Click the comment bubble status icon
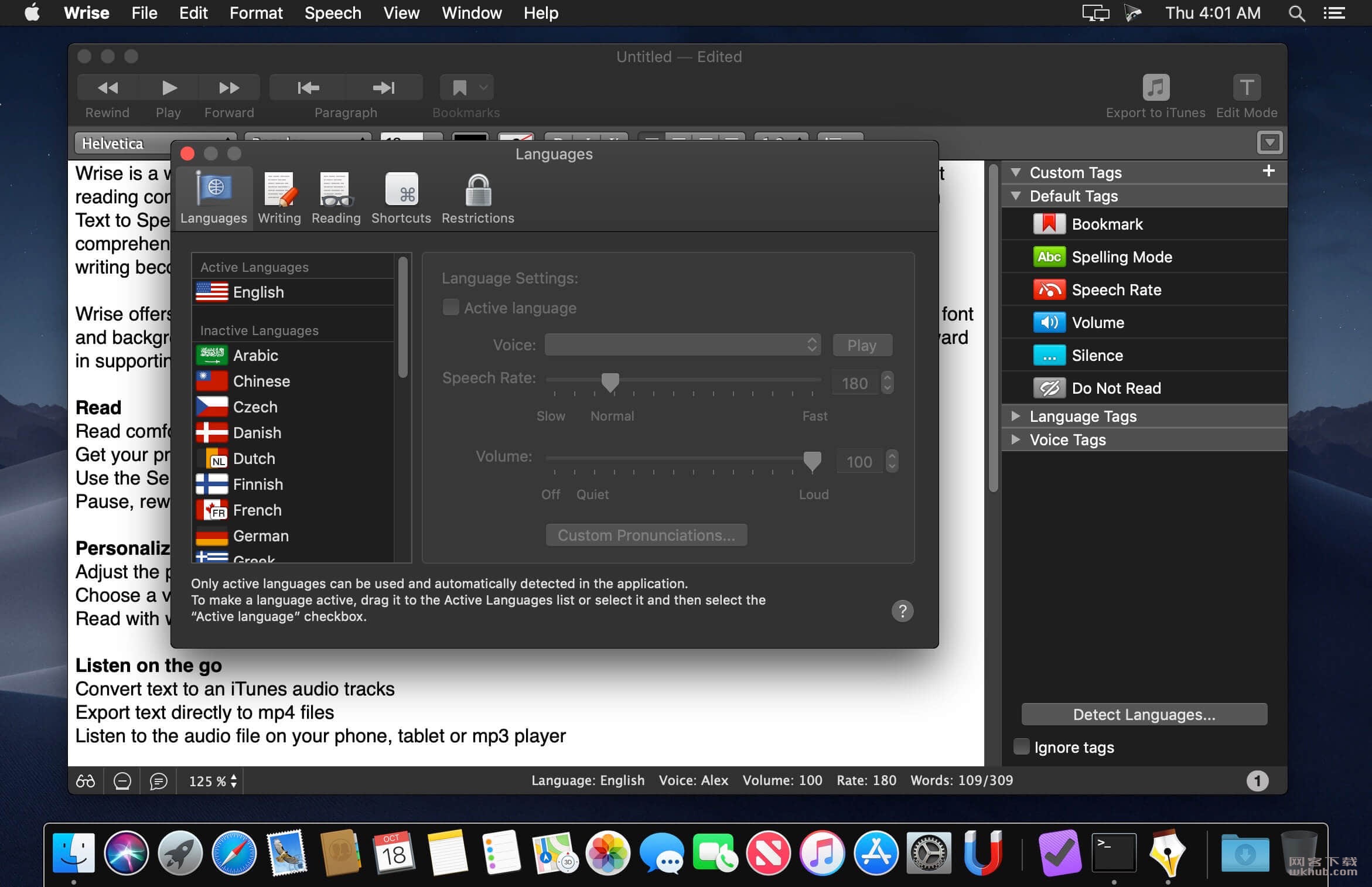Screen dimensions: 1372x887 click(158, 780)
